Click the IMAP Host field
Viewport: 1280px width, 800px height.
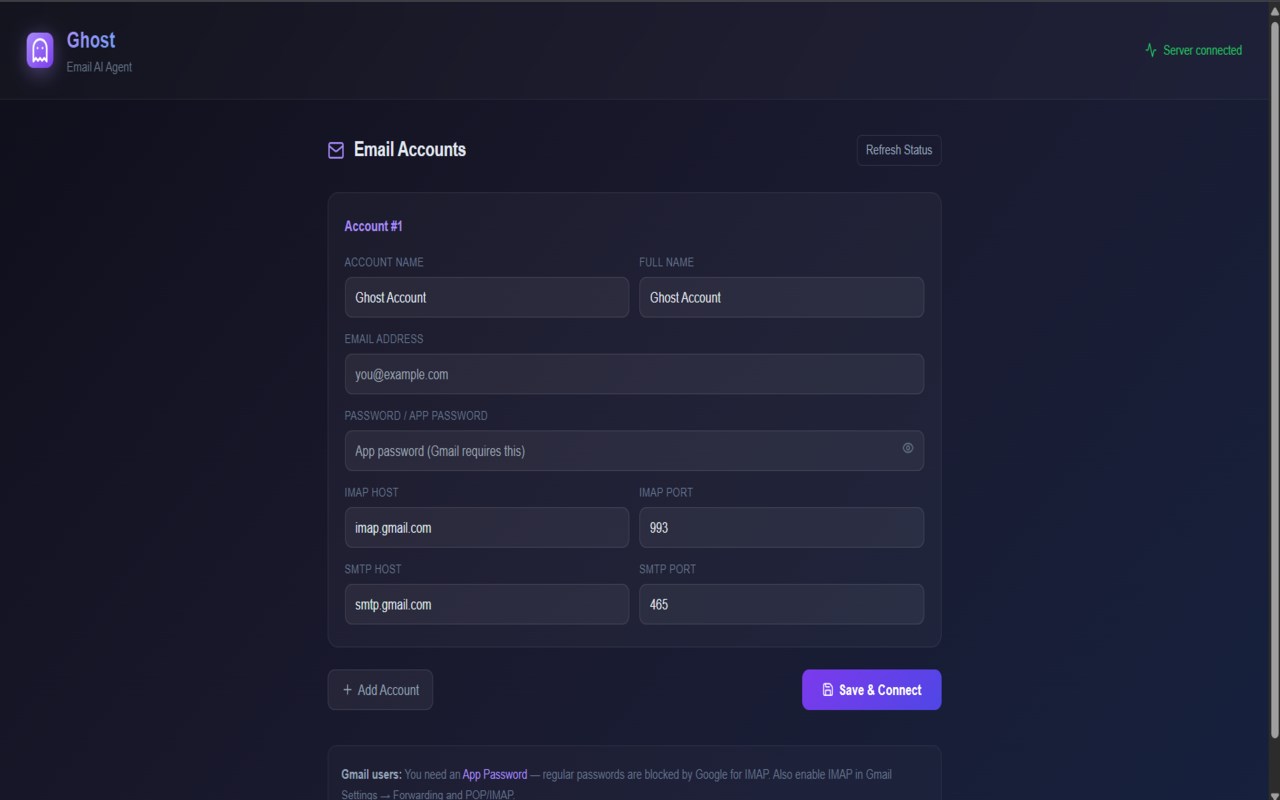486,528
